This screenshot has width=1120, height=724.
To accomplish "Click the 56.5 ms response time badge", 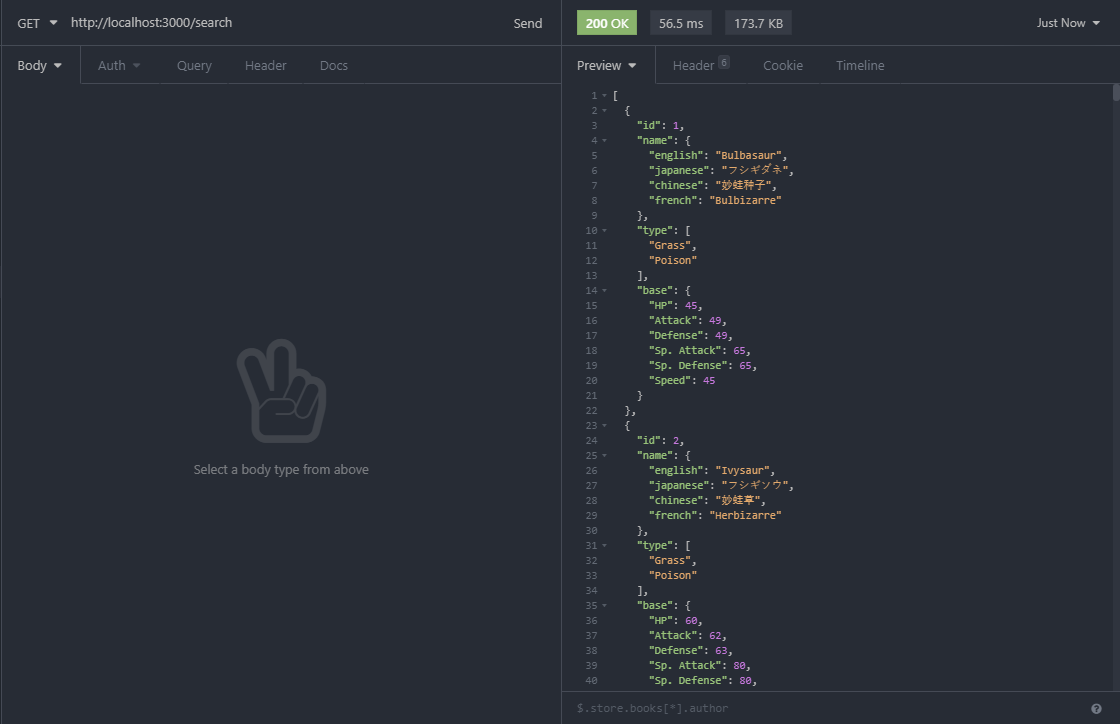I will [x=680, y=22].
